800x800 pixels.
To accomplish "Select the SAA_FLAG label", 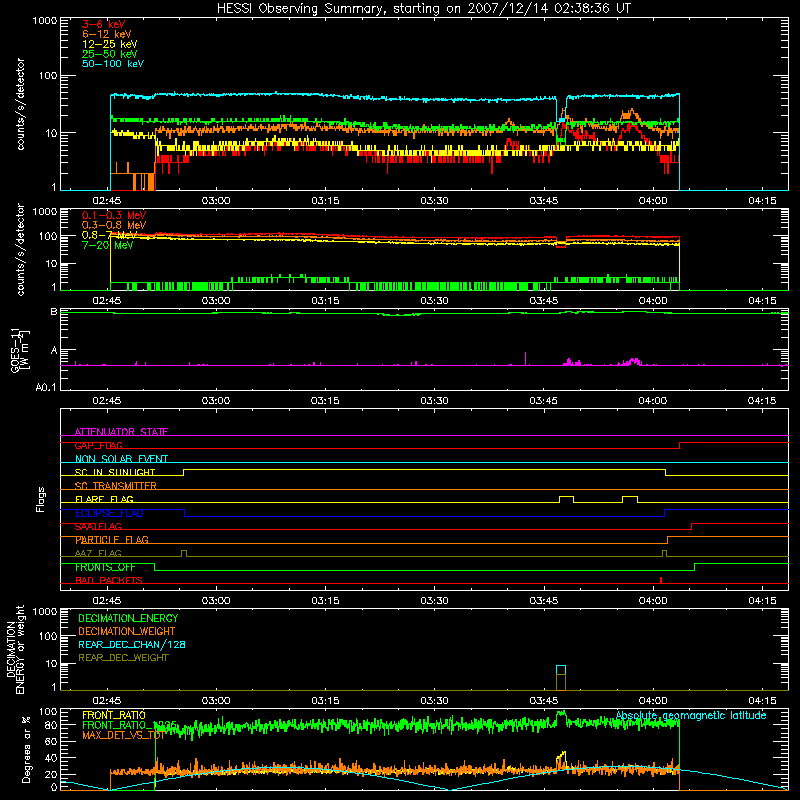I will click(98, 526).
